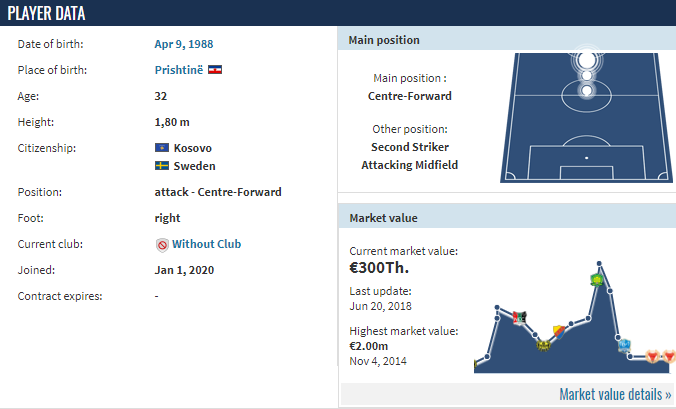
Task: Click the Without Club shield icon
Action: 162,245
